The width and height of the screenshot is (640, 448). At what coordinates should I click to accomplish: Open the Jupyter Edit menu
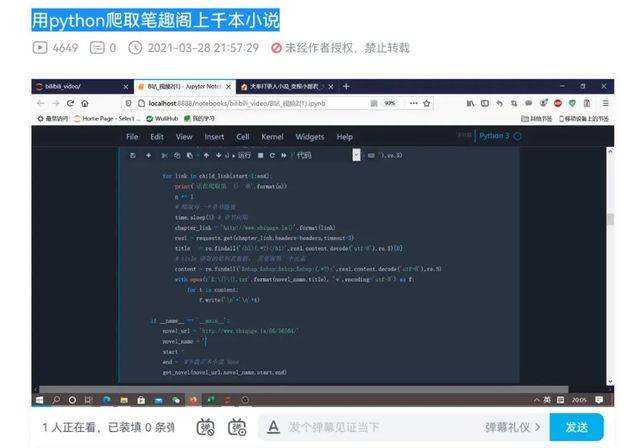157,137
